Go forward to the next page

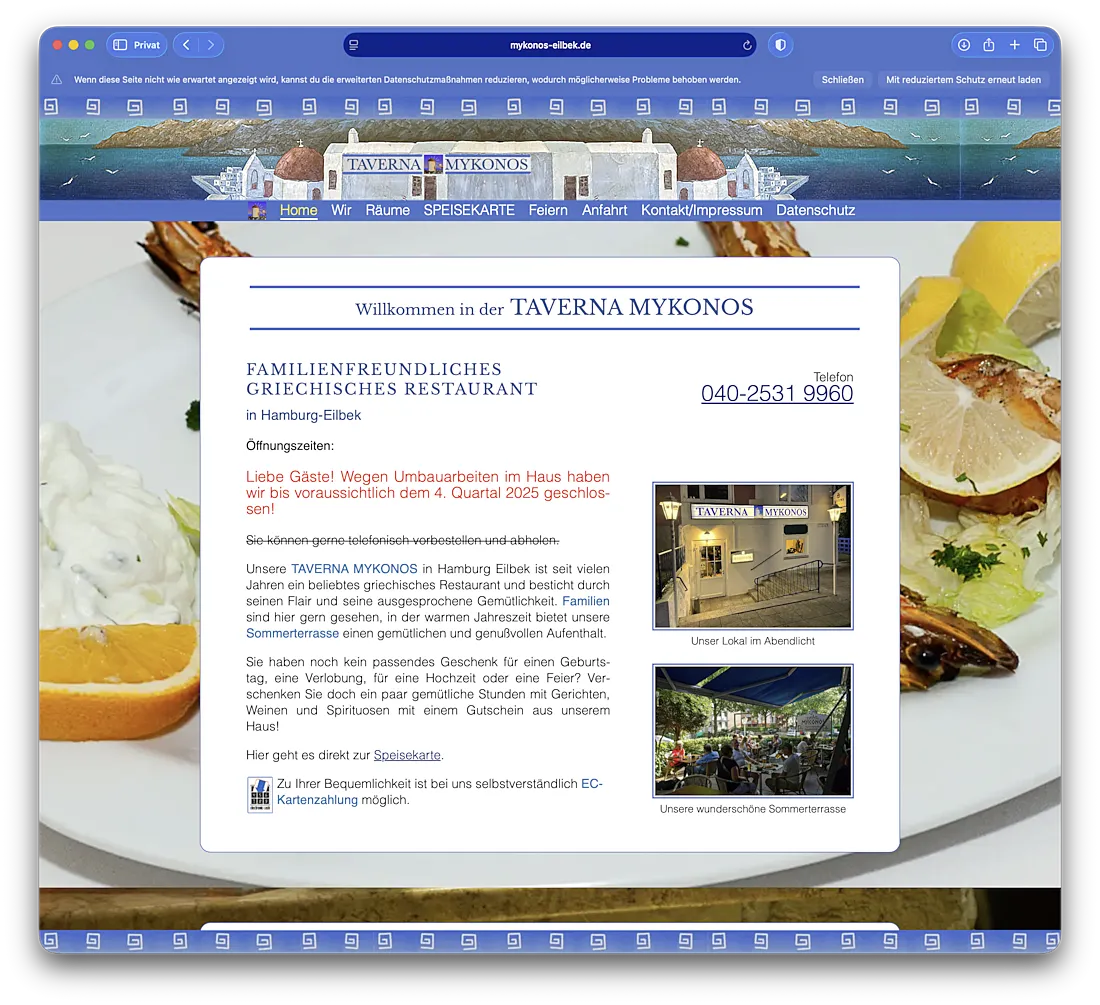(x=211, y=45)
